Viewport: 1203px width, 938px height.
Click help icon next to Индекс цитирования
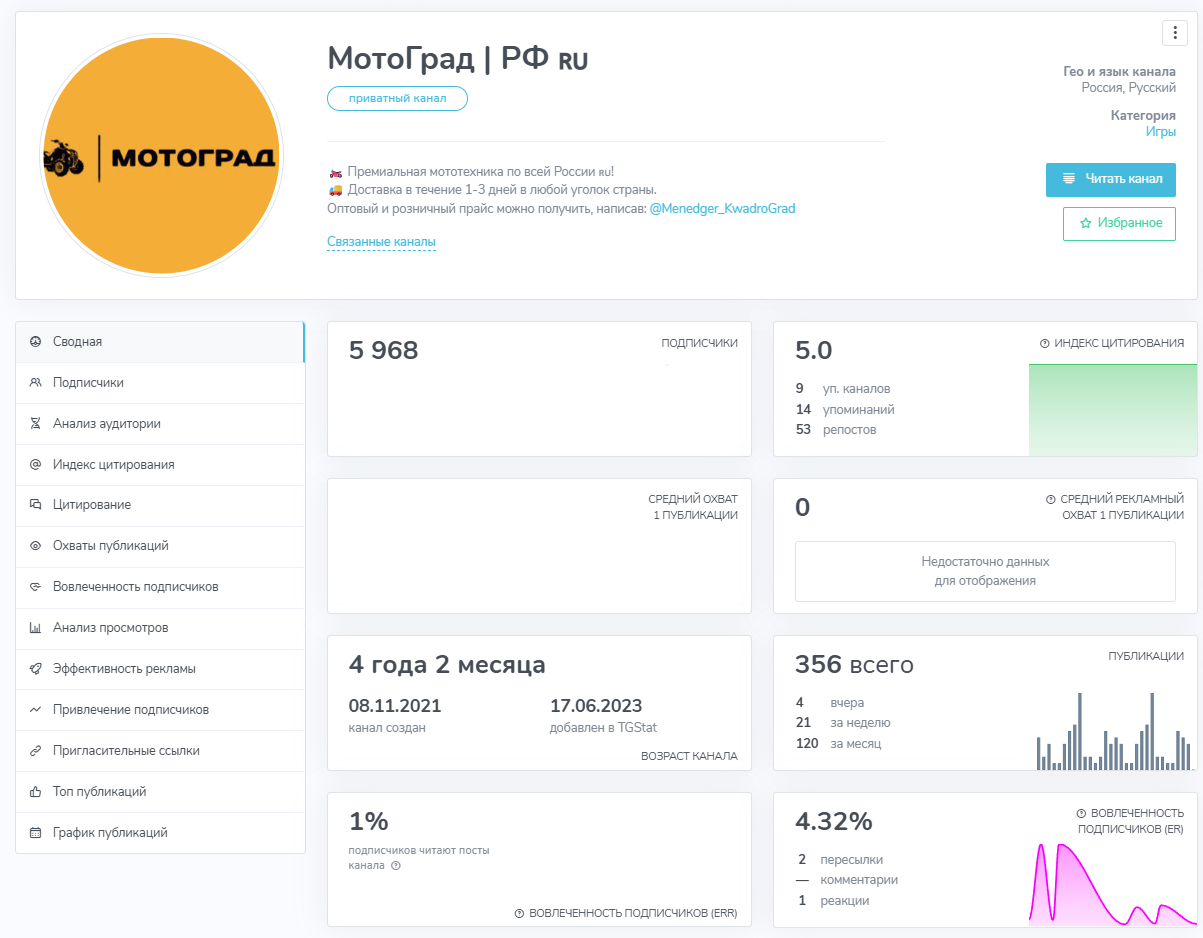tap(1045, 343)
